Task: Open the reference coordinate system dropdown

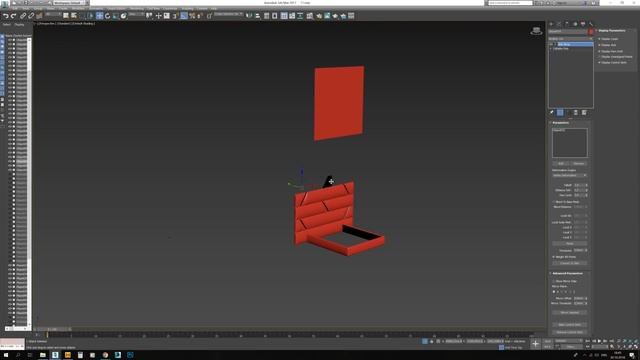Action: 137,14
